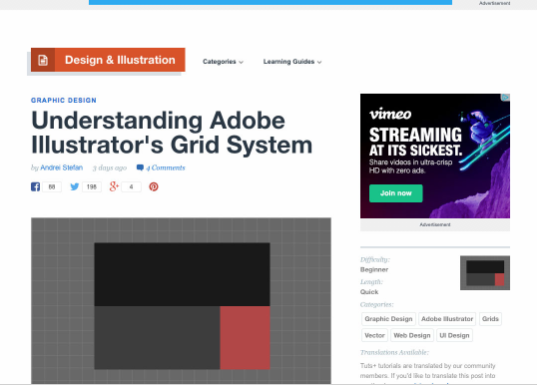Open the Design & Illustration section header
537x385 pixels.
click(x=120, y=60)
